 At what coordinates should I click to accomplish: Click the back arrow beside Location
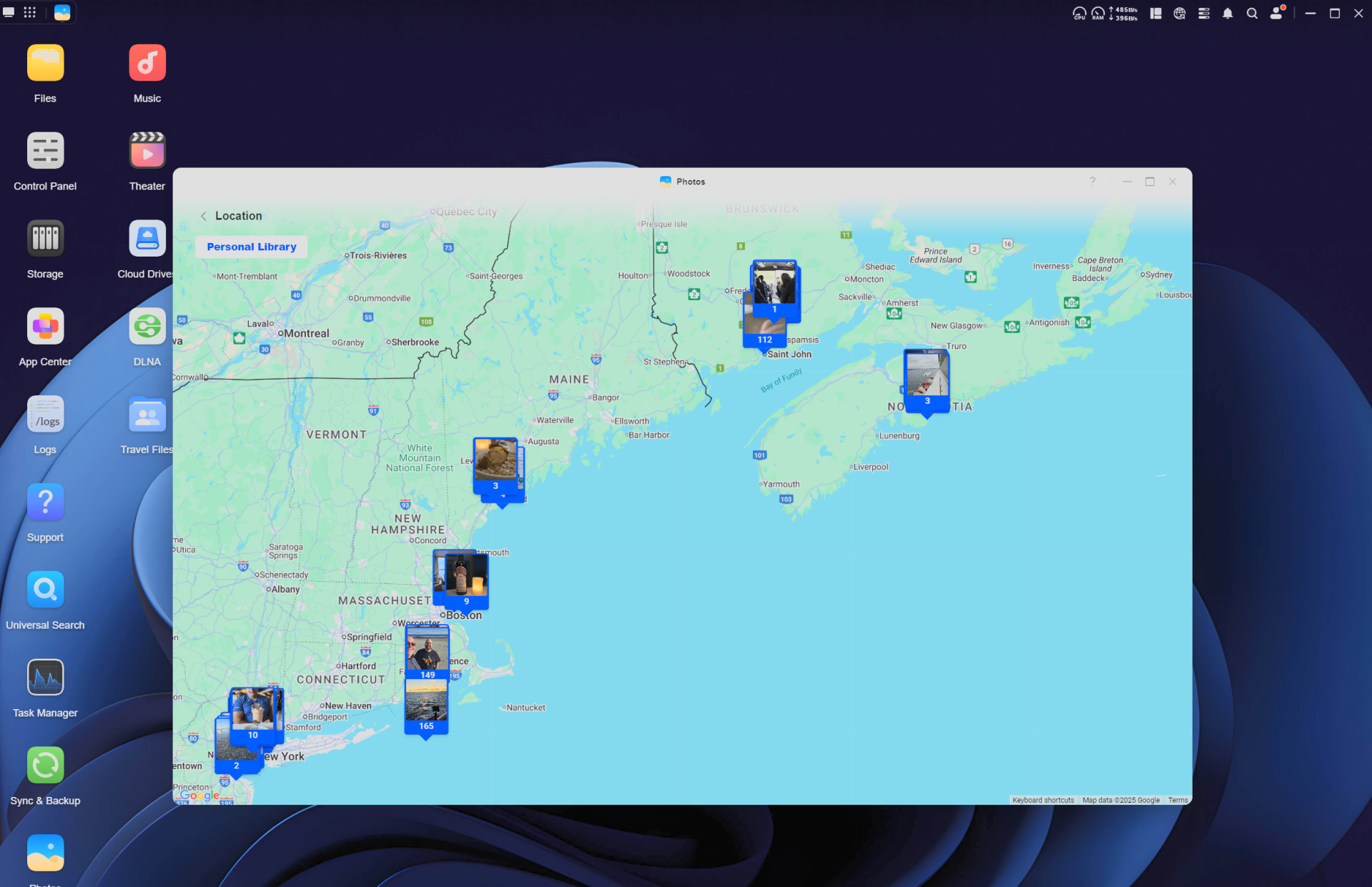(204, 216)
